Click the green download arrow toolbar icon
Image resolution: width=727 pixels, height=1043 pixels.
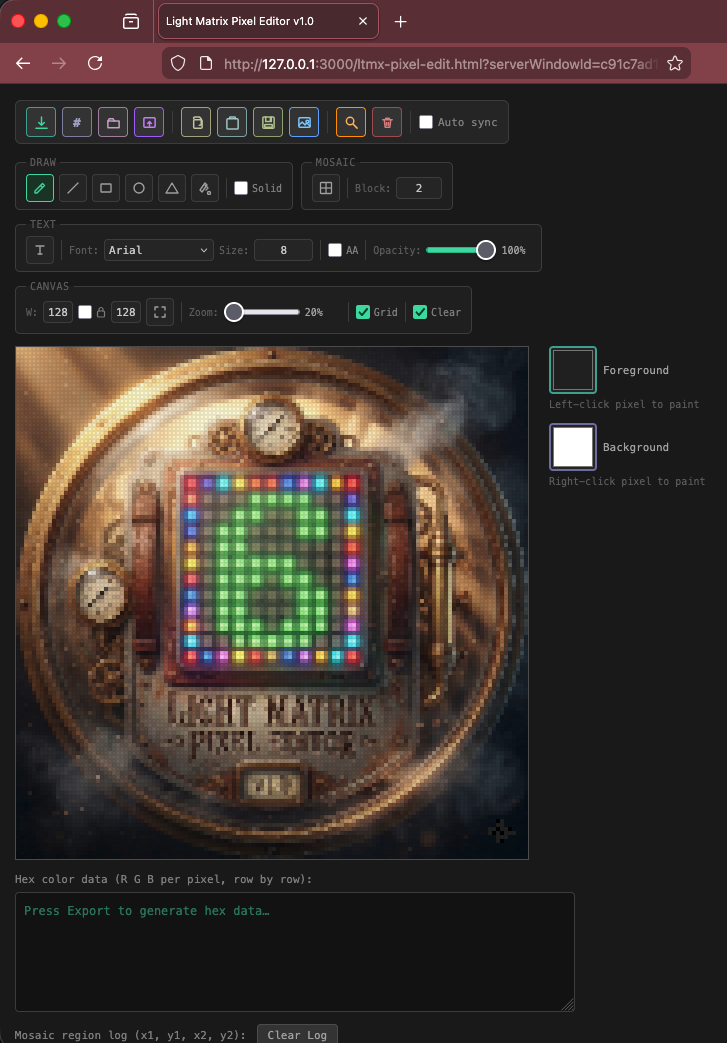[x=41, y=122]
